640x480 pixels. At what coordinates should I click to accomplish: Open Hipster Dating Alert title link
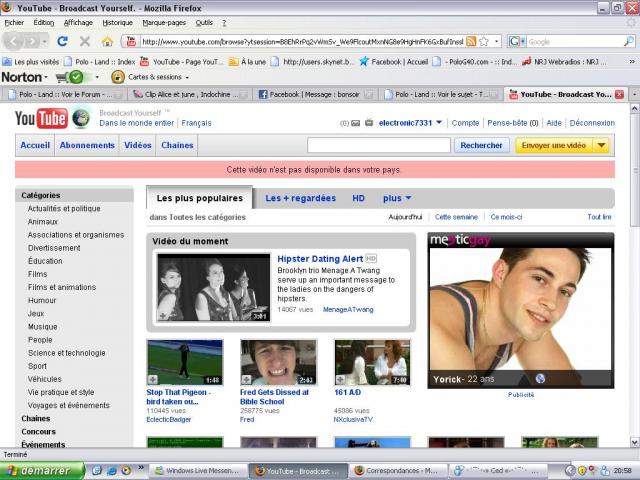pyautogui.click(x=320, y=259)
